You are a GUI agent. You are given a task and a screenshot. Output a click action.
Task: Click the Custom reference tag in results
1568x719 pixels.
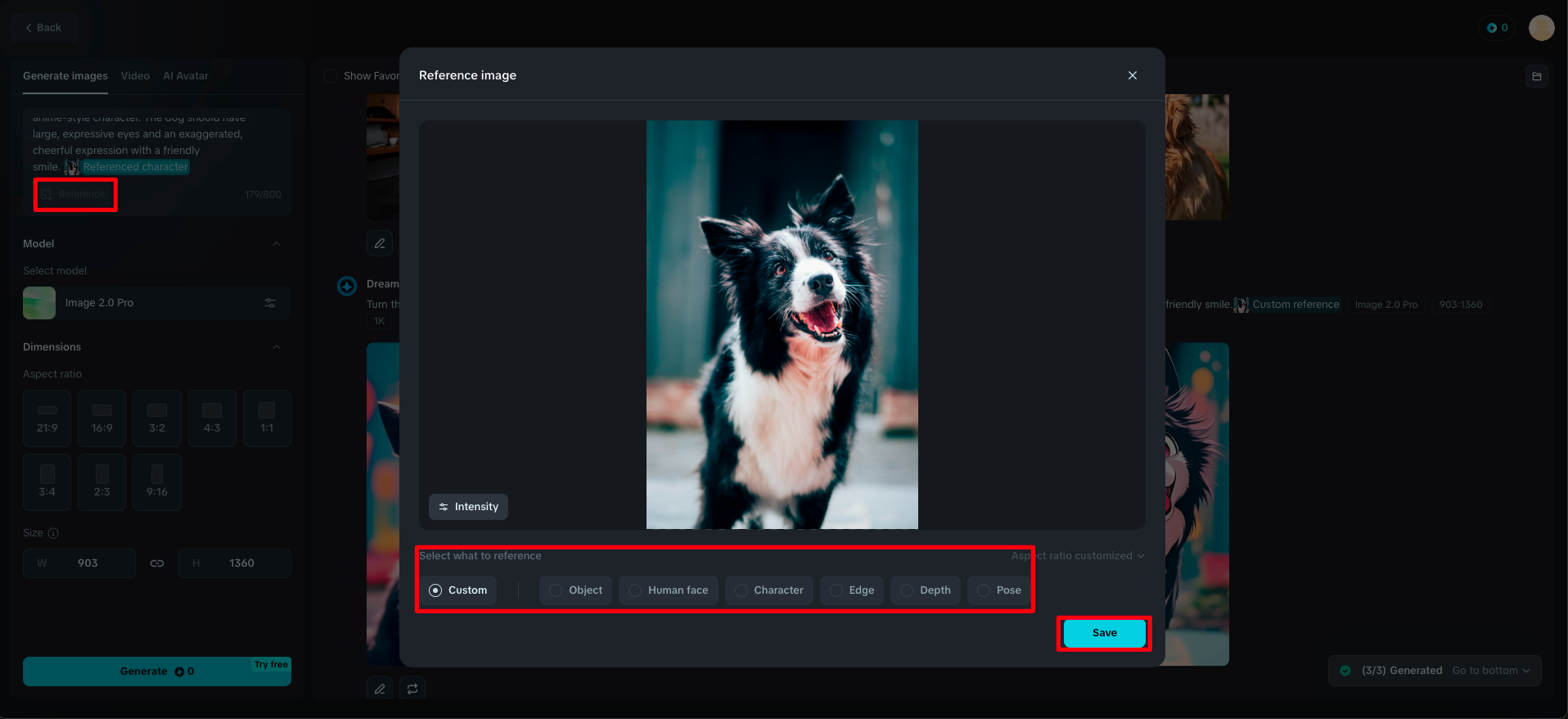pos(1287,305)
